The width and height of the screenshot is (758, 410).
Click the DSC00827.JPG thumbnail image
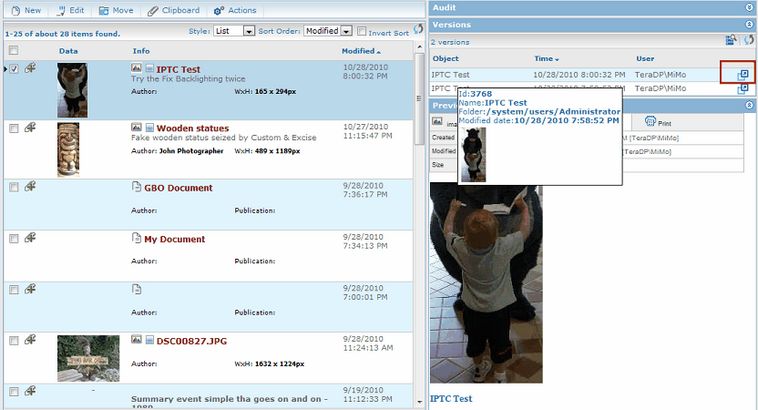pos(88,358)
